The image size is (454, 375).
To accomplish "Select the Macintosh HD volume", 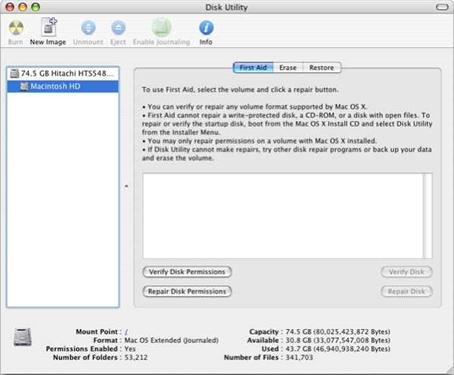I will click(63, 86).
